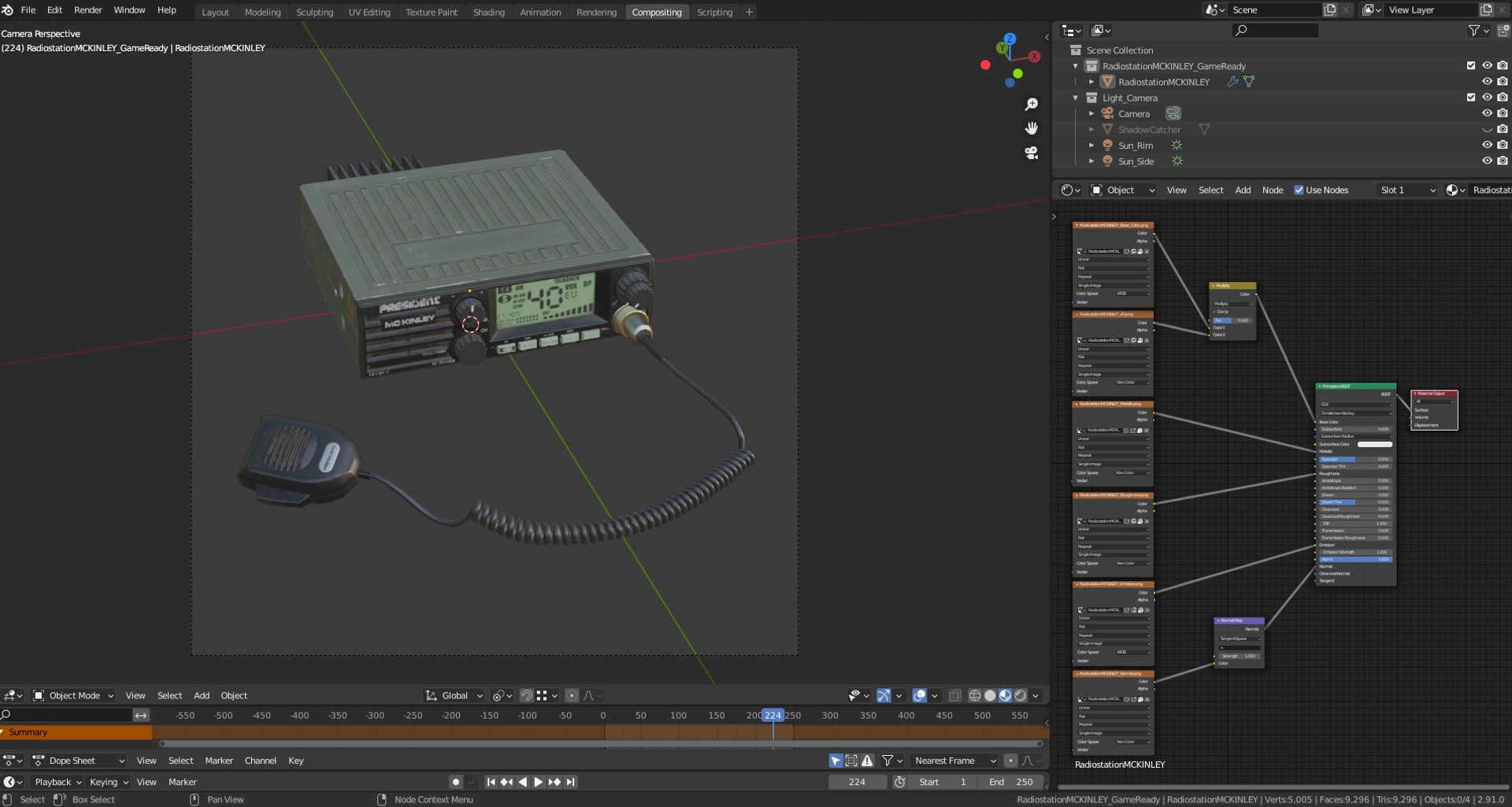This screenshot has width=1512, height=807.
Task: Switch to rendered viewport shading
Action: point(1021,695)
